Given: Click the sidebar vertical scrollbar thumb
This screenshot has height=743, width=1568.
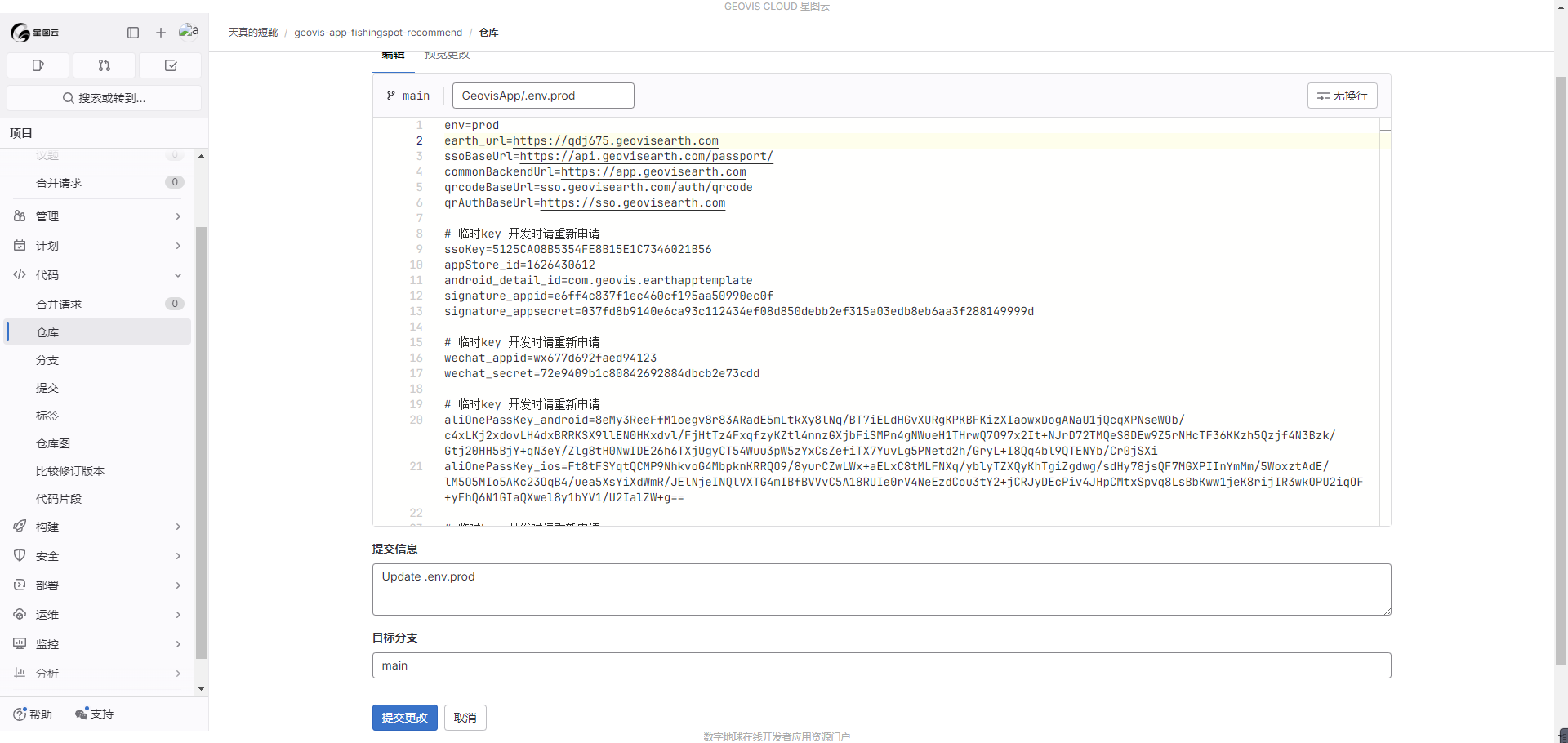Looking at the screenshot, I should [201, 443].
